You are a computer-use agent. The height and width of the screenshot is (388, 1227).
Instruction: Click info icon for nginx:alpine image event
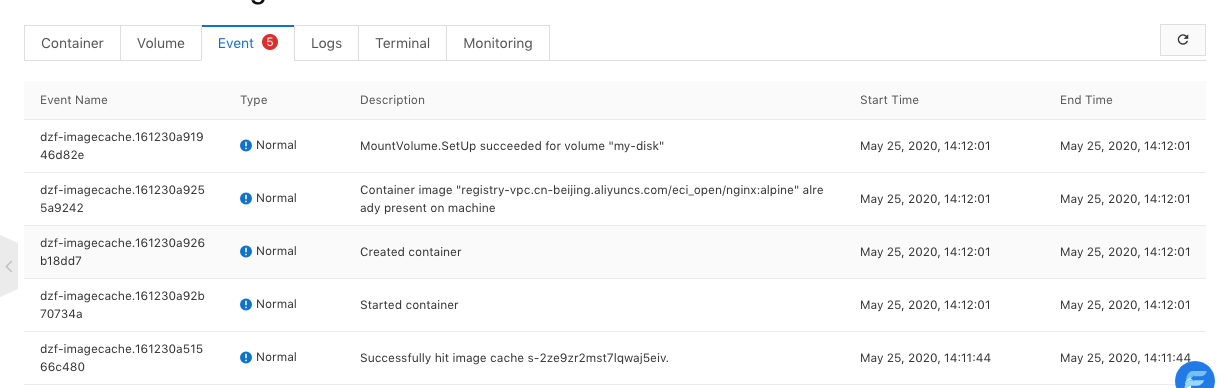246,199
